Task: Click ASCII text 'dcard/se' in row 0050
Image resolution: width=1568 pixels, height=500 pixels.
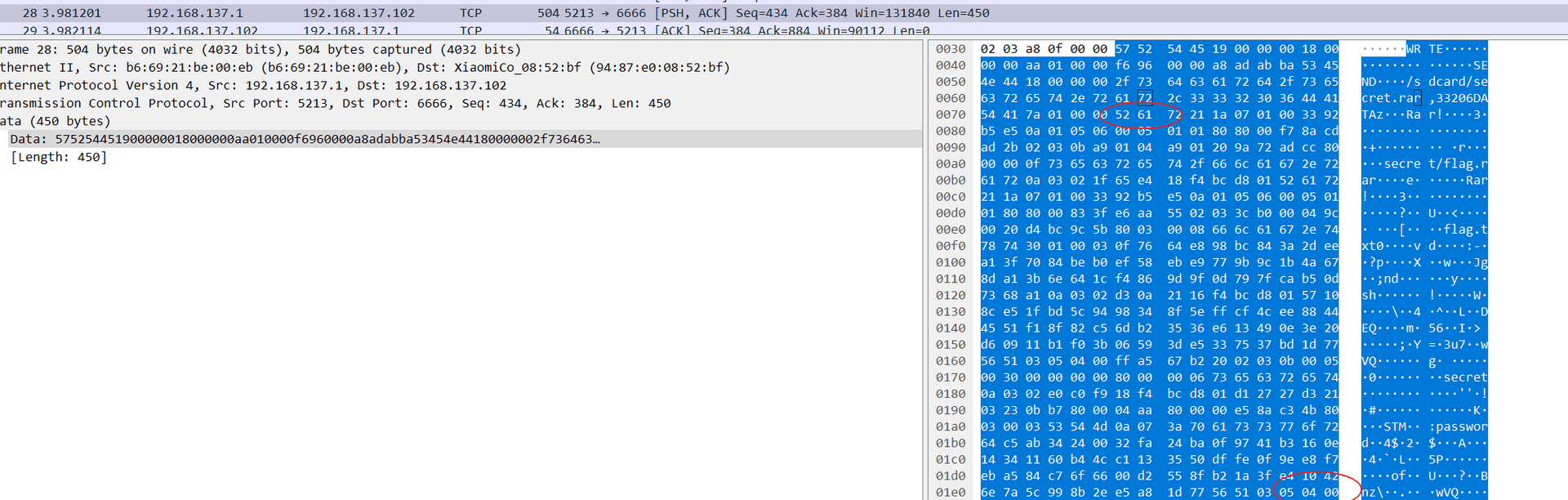Action: coord(1458,82)
